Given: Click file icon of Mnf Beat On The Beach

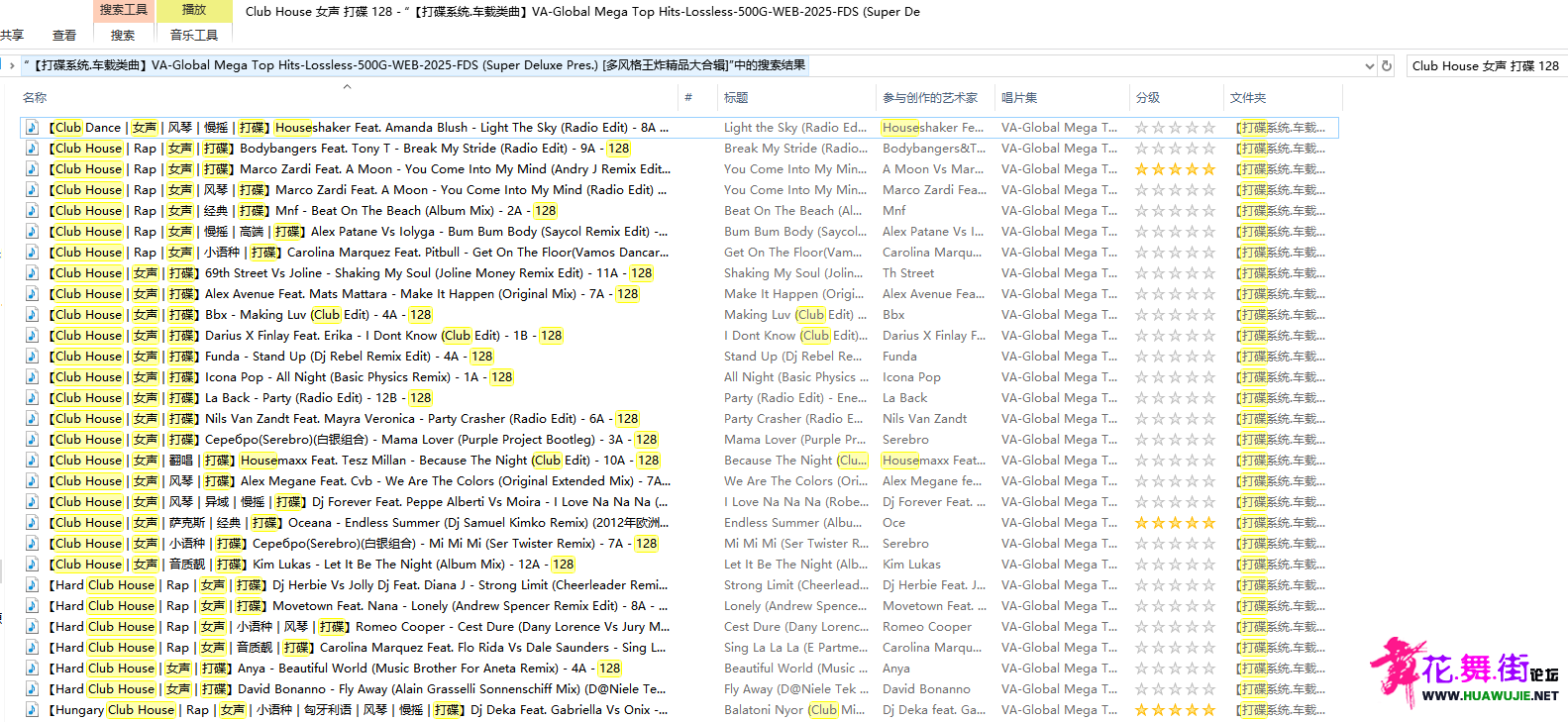Looking at the screenshot, I should [33, 211].
